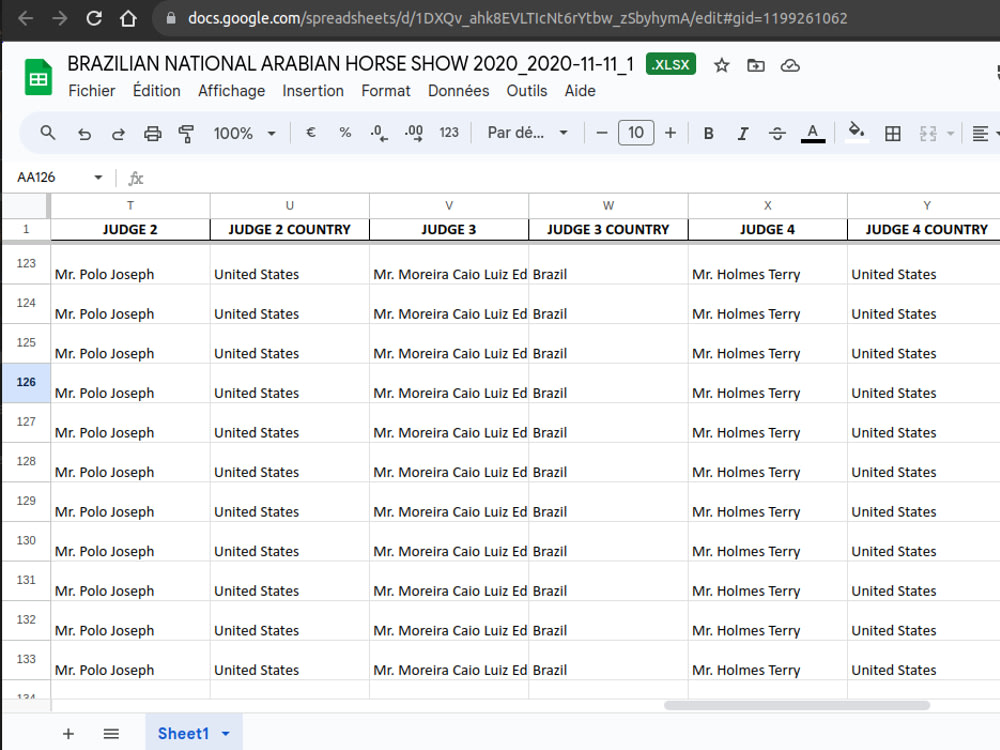
Task: Select Mr. Holmes Terry in row 131
Action: tap(768, 581)
